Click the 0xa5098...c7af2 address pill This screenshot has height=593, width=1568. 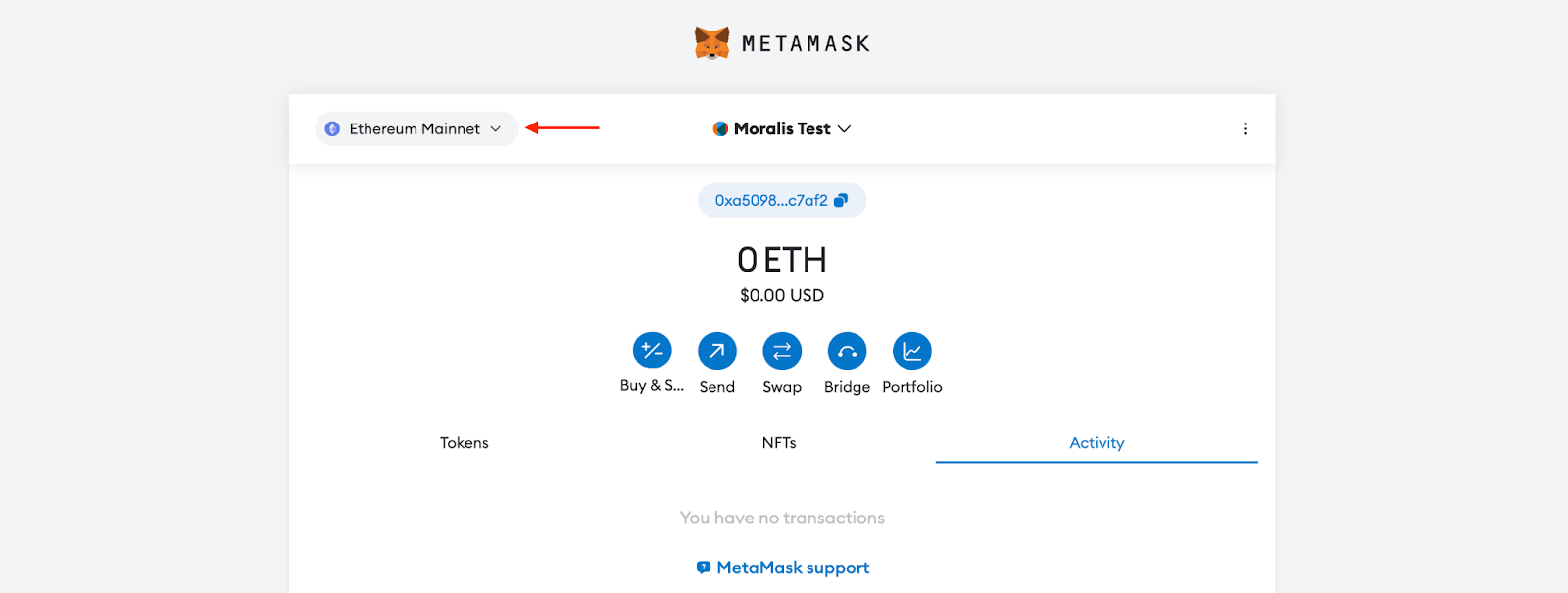coord(774,199)
